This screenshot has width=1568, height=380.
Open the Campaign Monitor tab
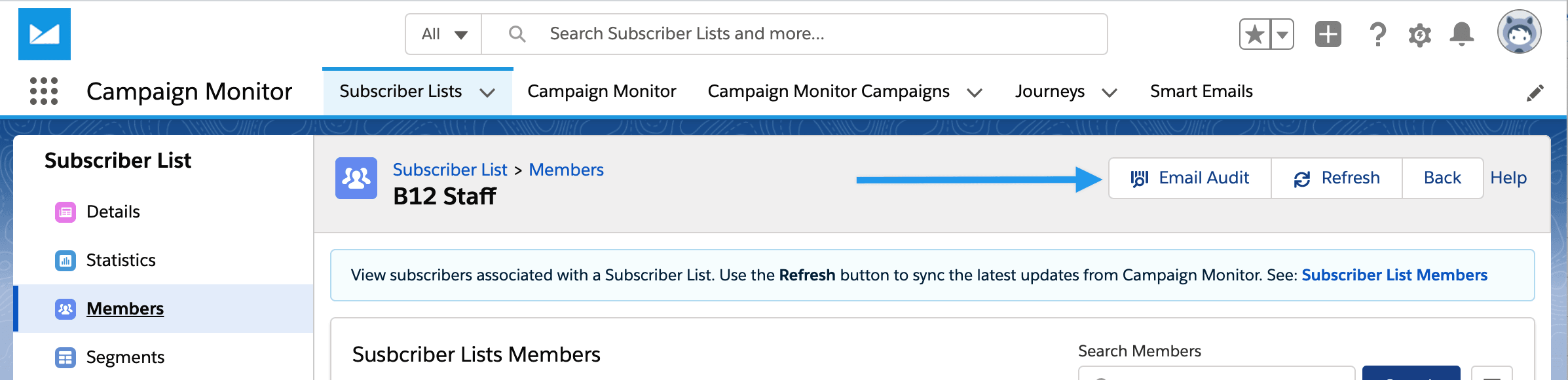601,91
